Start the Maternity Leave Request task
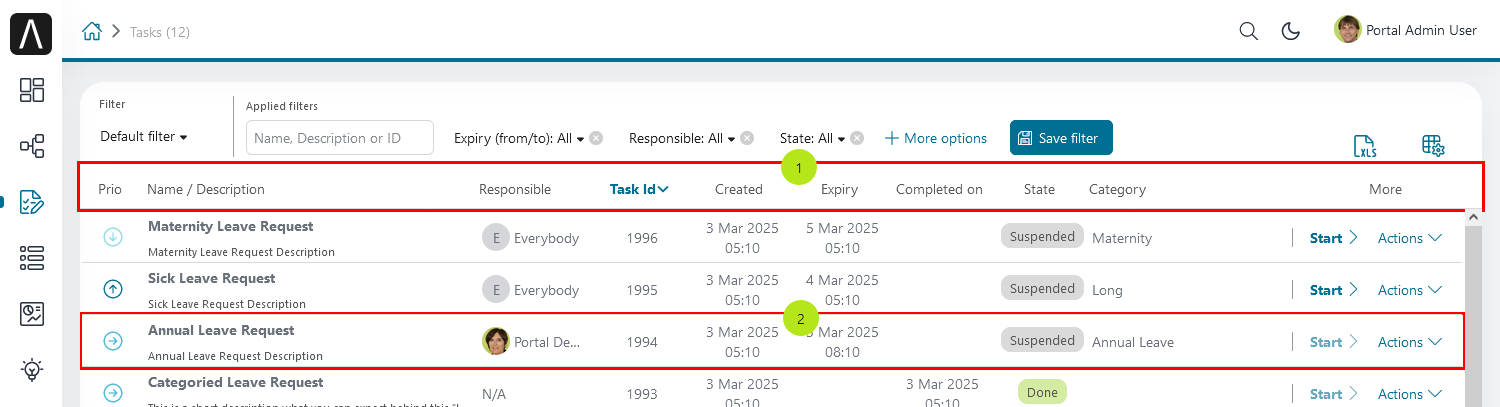This screenshot has height=407, width=1500. (x=1334, y=238)
